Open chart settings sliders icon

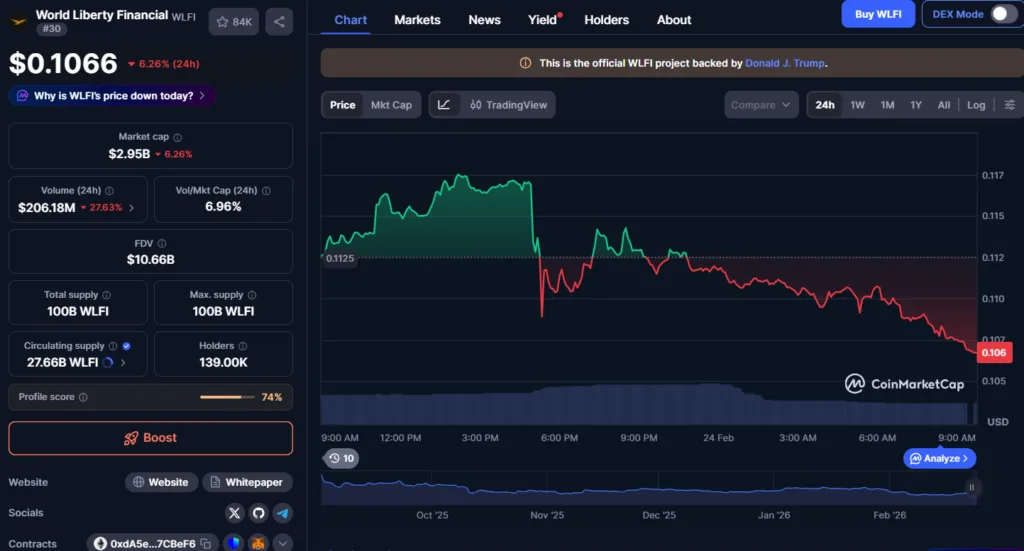point(1010,105)
